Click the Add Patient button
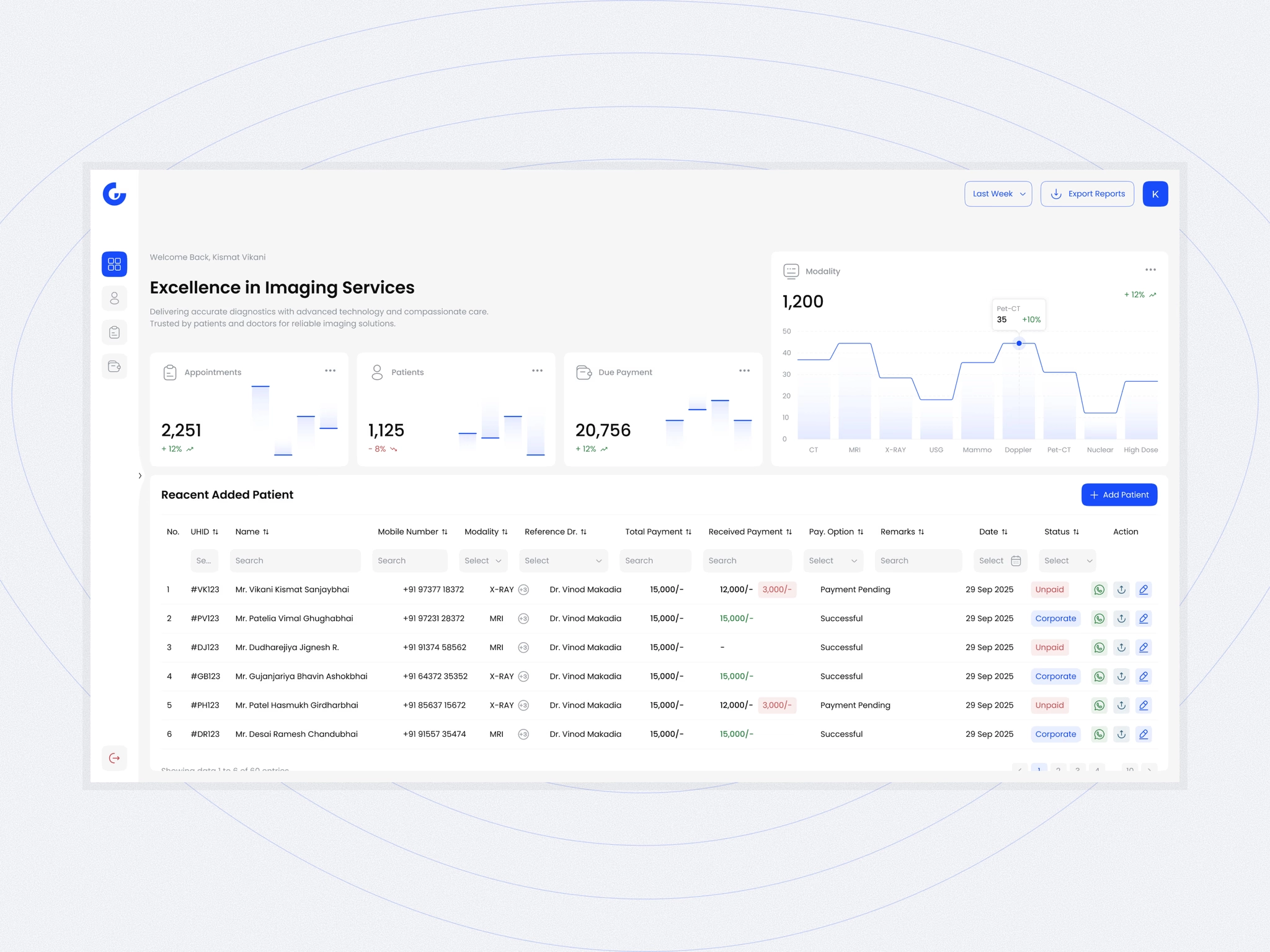This screenshot has height=952, width=1270. pos(1119,495)
